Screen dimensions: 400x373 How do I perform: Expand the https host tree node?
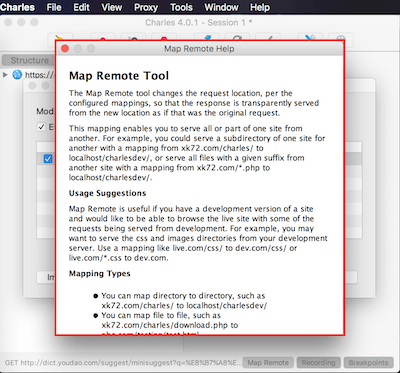point(5,75)
